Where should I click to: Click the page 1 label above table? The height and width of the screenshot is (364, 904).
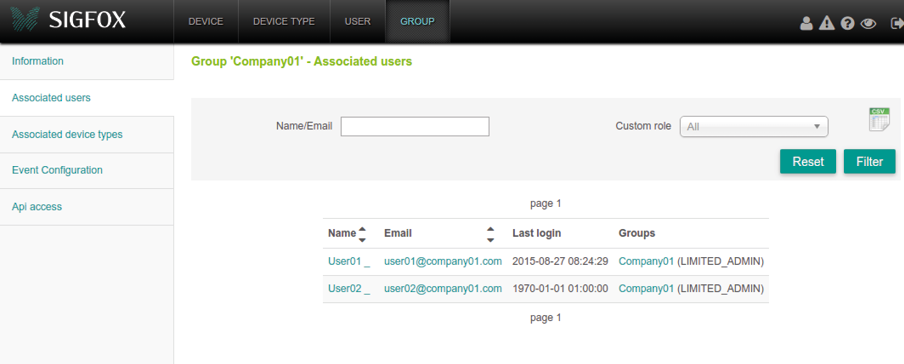(x=545, y=204)
